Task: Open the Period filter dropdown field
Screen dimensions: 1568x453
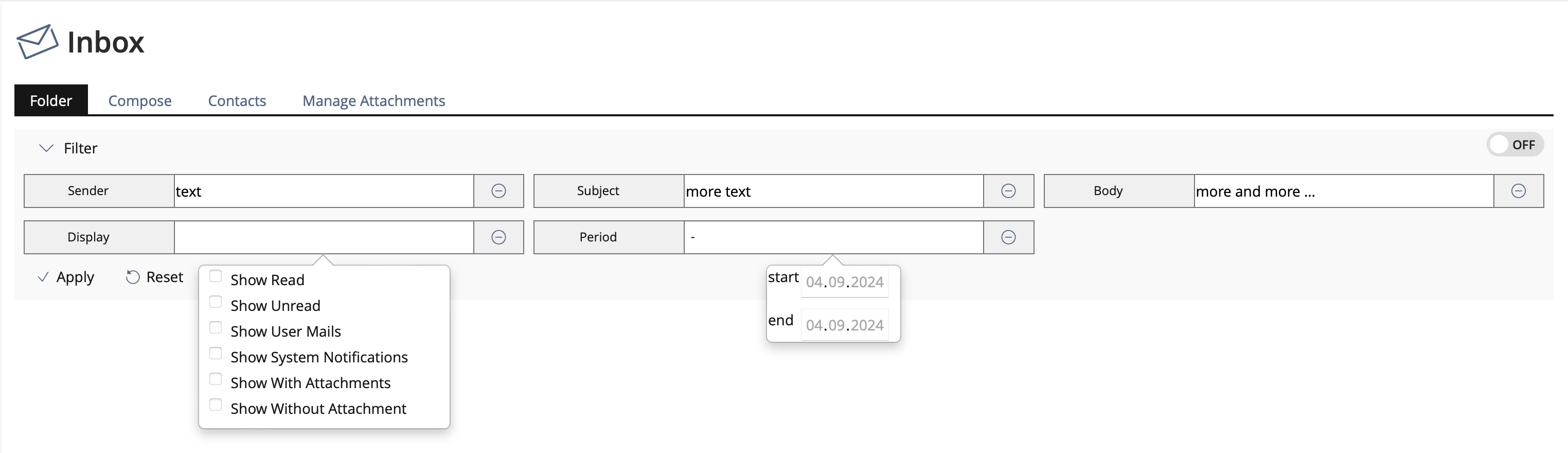Action: pyautogui.click(x=833, y=237)
